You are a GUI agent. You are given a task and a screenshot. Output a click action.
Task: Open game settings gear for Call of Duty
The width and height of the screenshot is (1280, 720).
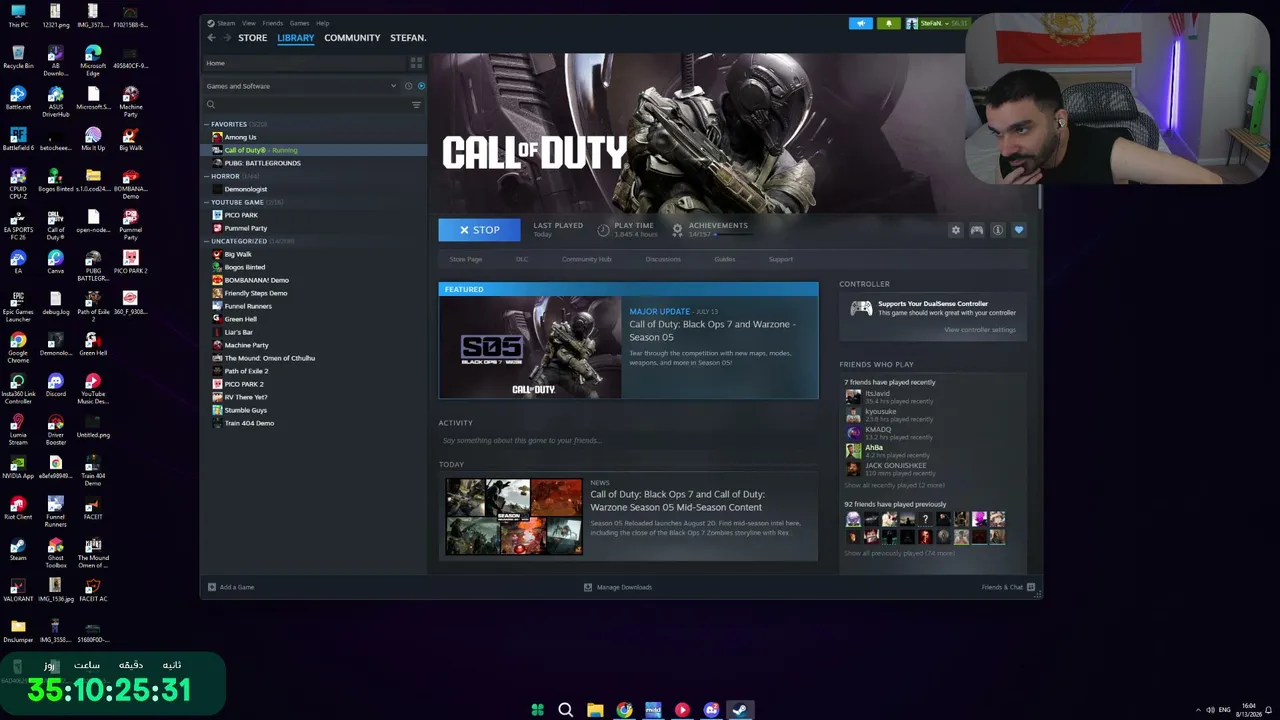click(x=956, y=230)
